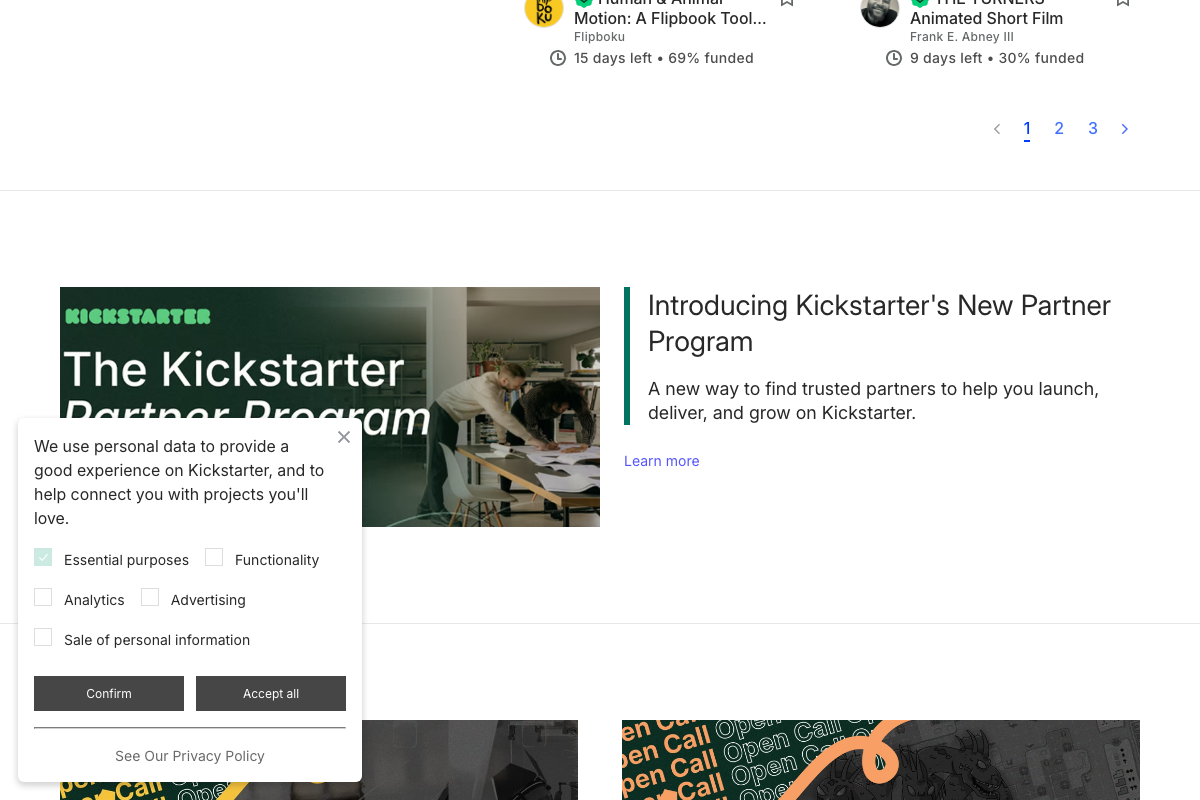This screenshot has width=1200, height=800.
Task: Save the Flipboku flipbook project with the star
Action: pyautogui.click(x=786, y=3)
